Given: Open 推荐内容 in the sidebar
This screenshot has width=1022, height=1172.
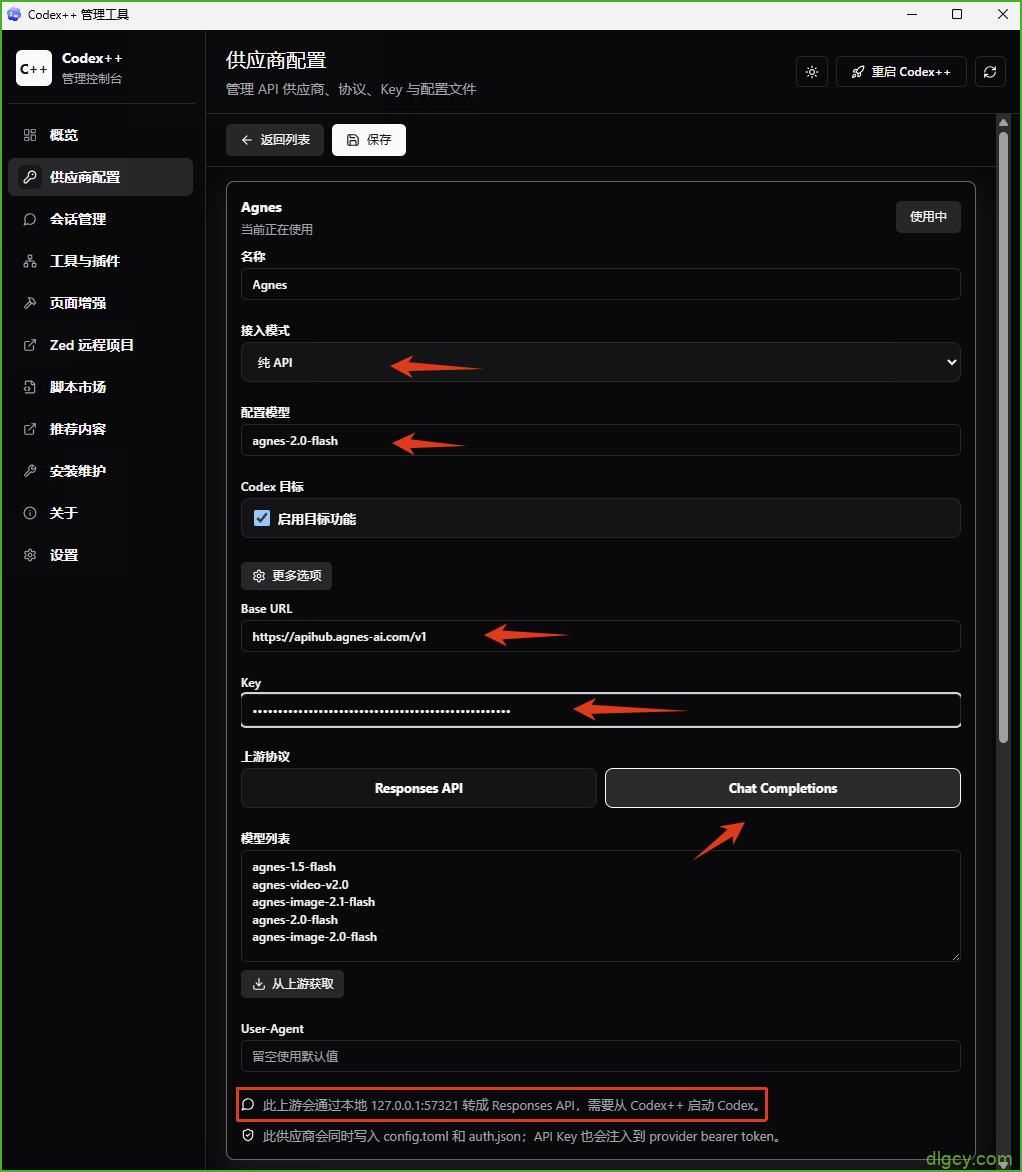Looking at the screenshot, I should (100, 429).
